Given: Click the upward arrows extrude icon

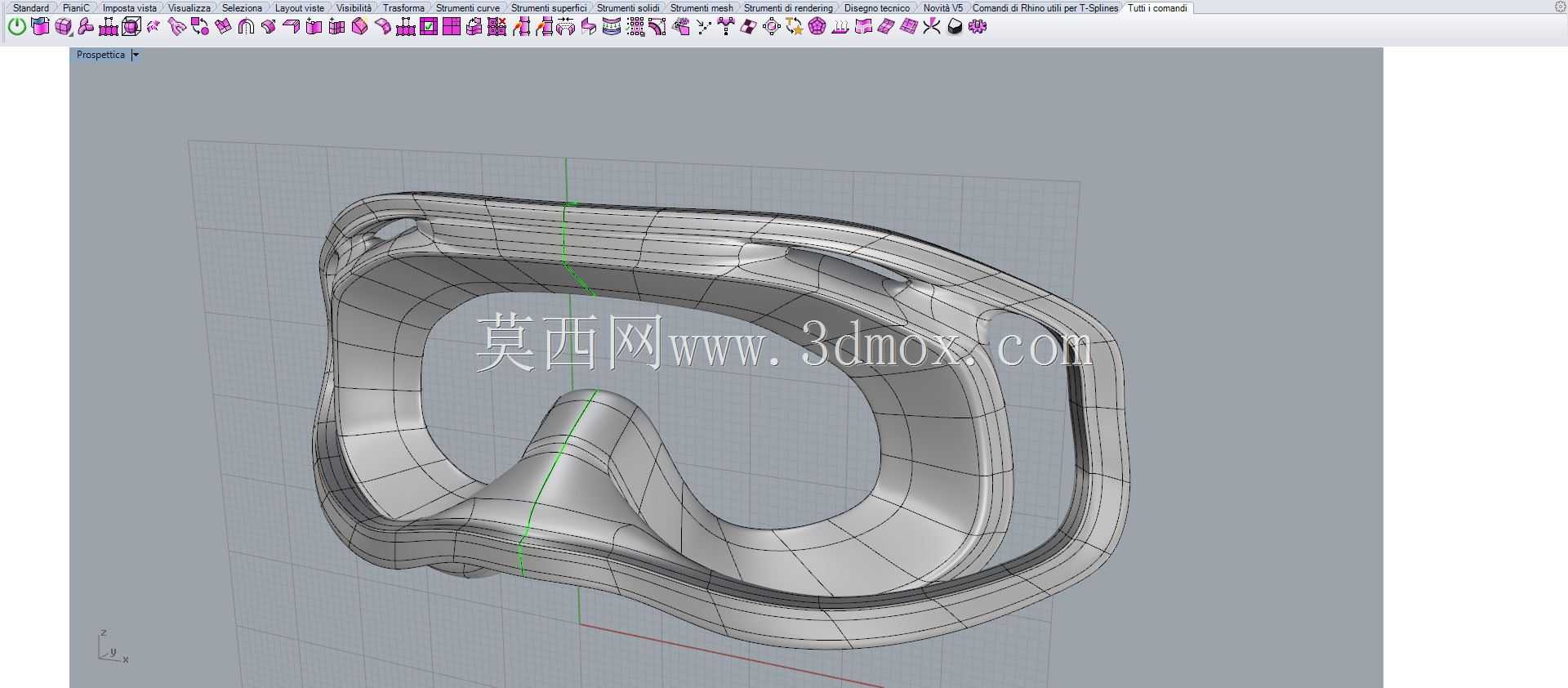Looking at the screenshot, I should [x=840, y=27].
